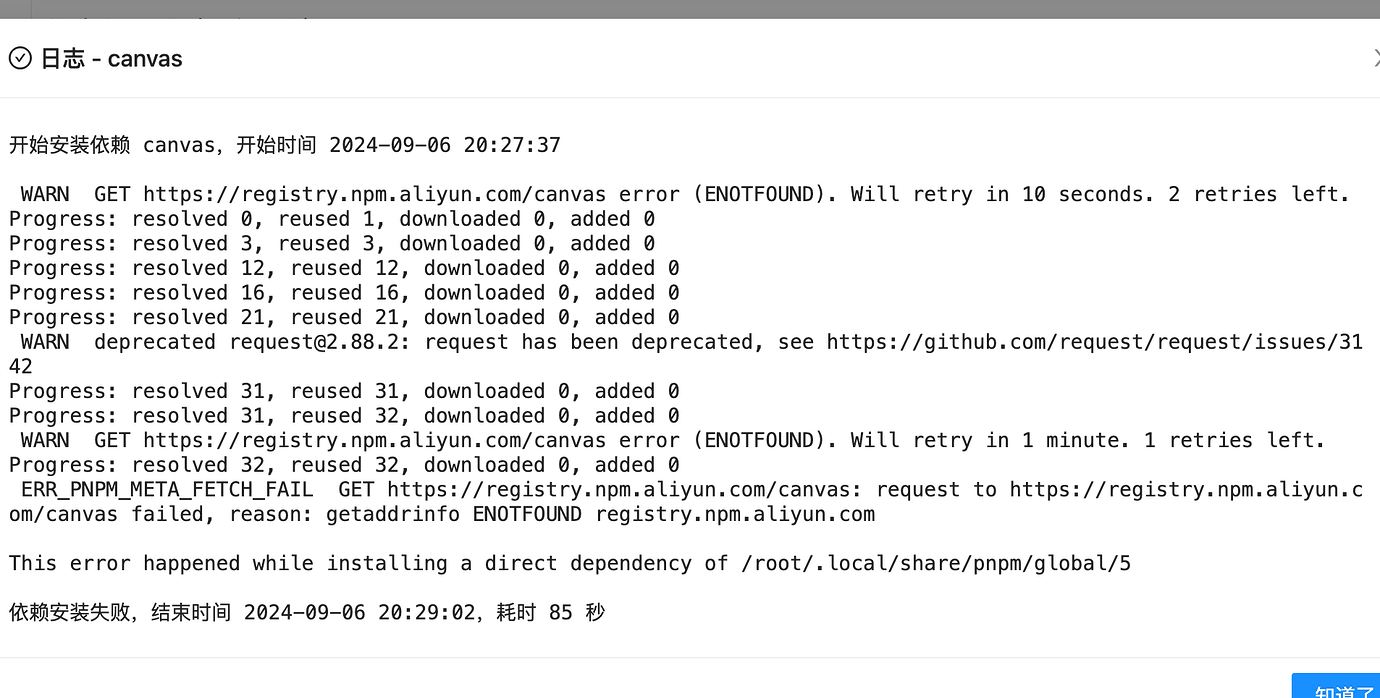Click the 日志 - canvas dialog title

click(111, 58)
